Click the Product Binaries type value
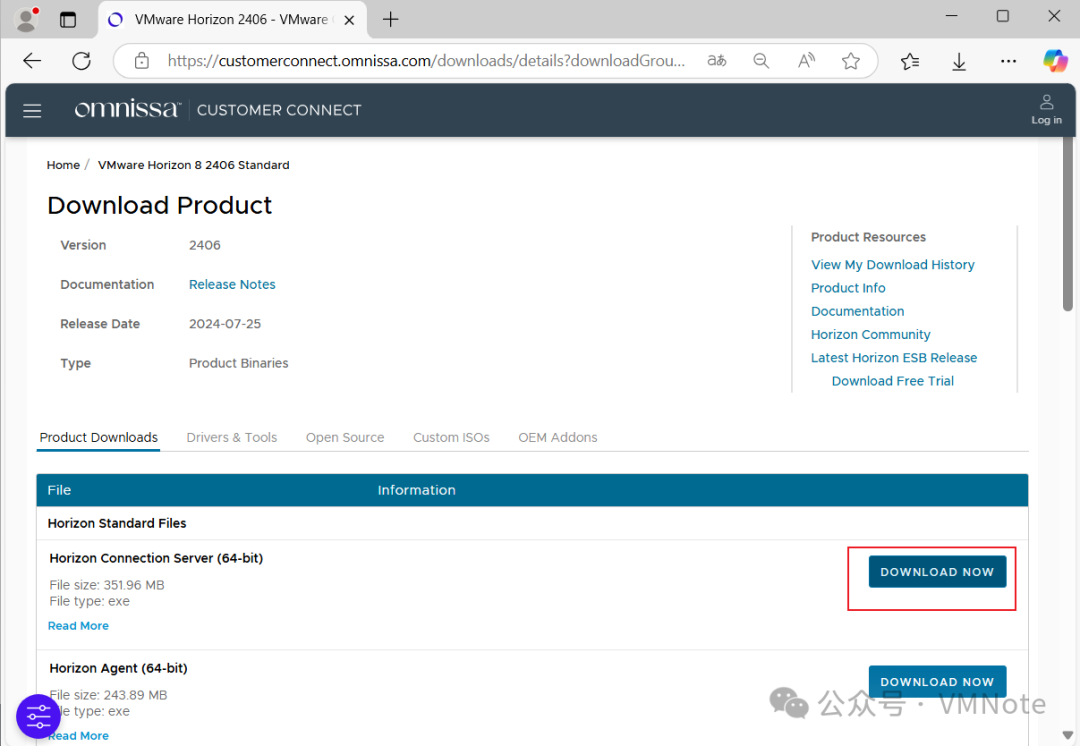Viewport: 1080px width, 746px height. [238, 363]
